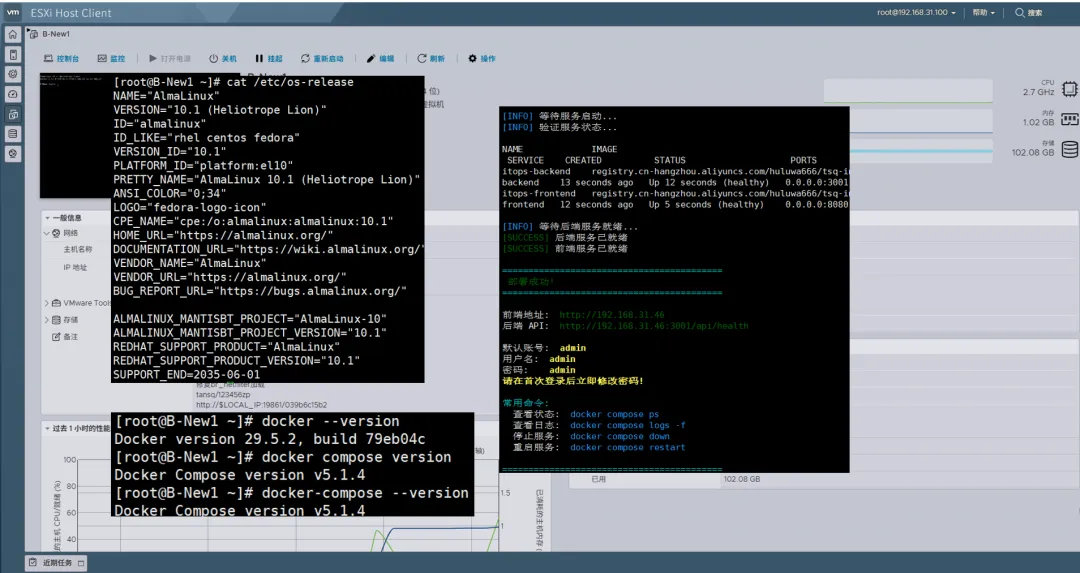Open the Manage gear icon in sidebar
The width and height of the screenshot is (1080, 573).
coord(12,74)
